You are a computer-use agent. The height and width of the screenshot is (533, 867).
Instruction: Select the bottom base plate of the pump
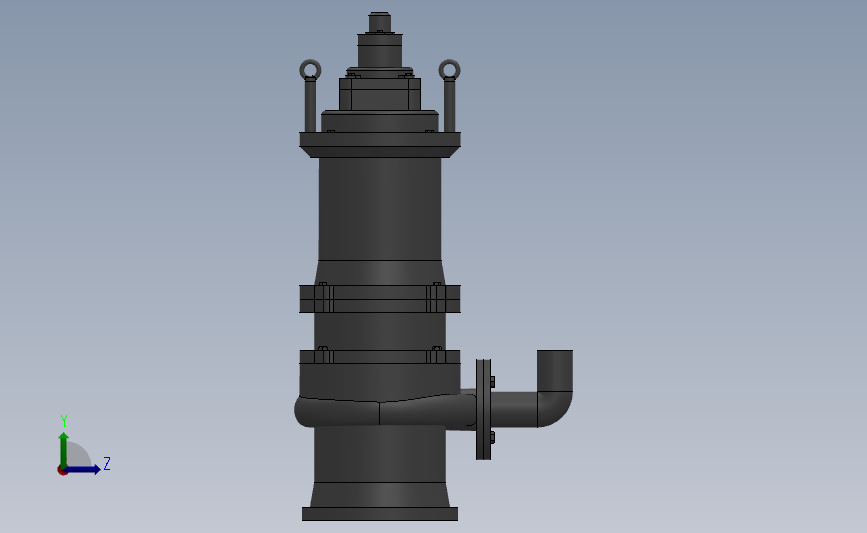pyautogui.click(x=380, y=514)
